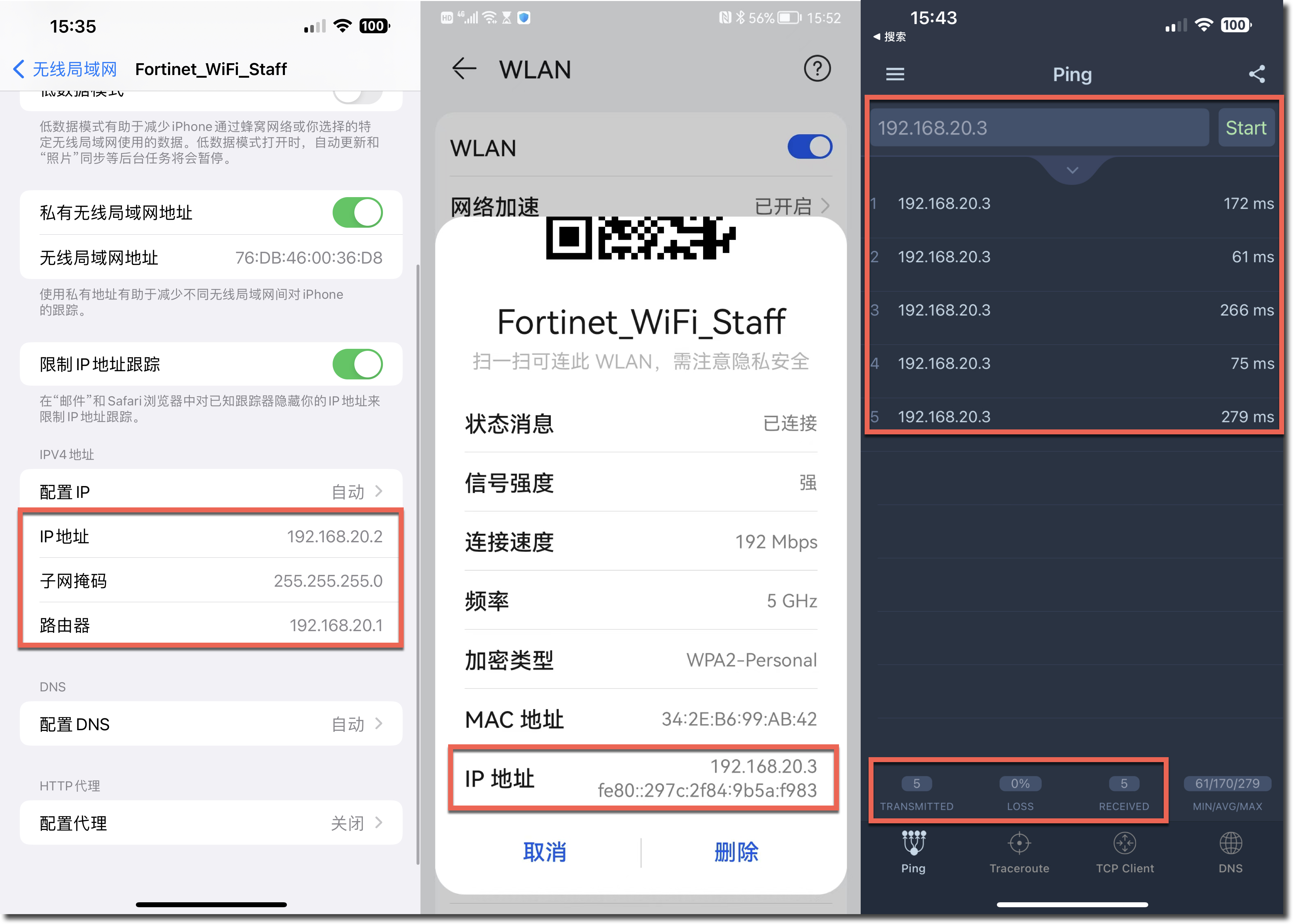Viewport: 1293px width, 924px height.
Task: Tap the QR code for Fortinet_WiFi_Staff
Action: [640, 237]
